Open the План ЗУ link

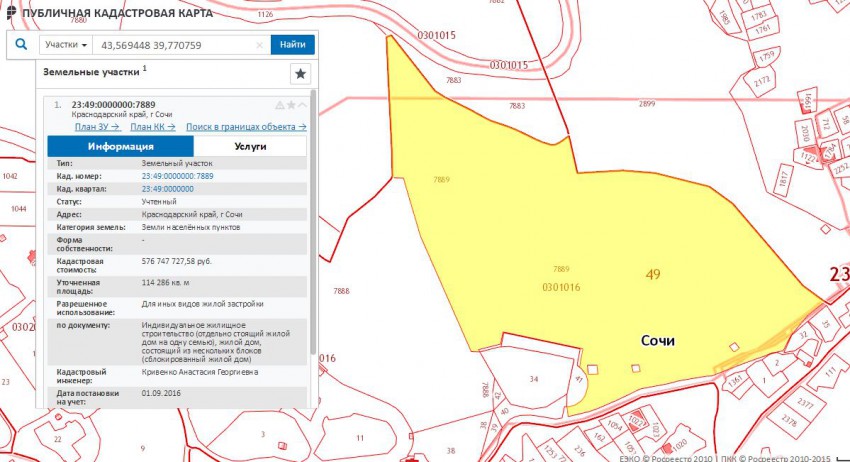click(x=96, y=126)
